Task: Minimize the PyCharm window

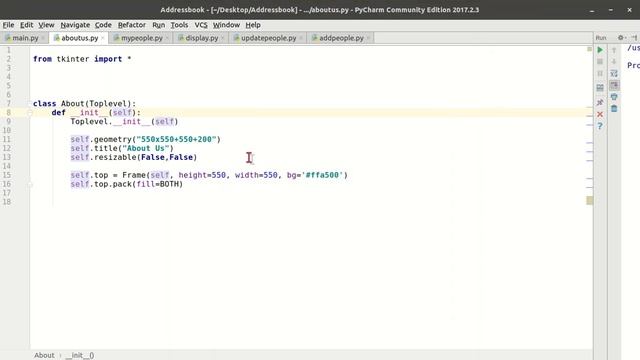Action: pyautogui.click(x=592, y=10)
